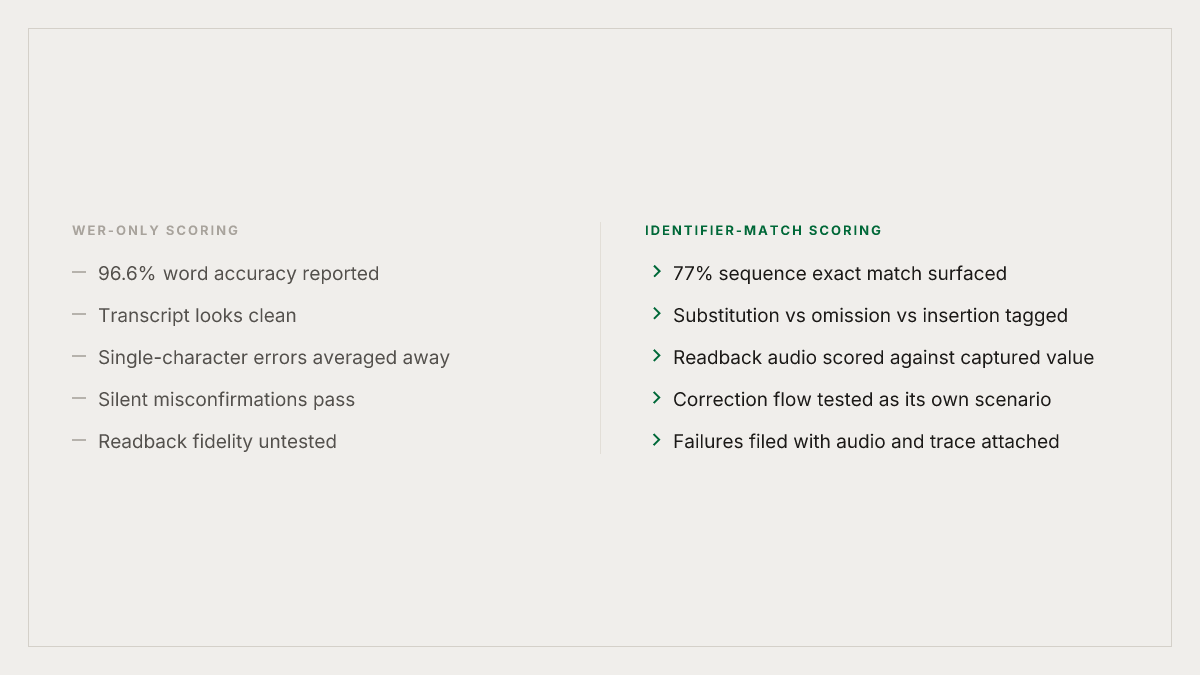Click 77% sequence exact match surfaced text
The image size is (1200, 675).
[840, 273]
